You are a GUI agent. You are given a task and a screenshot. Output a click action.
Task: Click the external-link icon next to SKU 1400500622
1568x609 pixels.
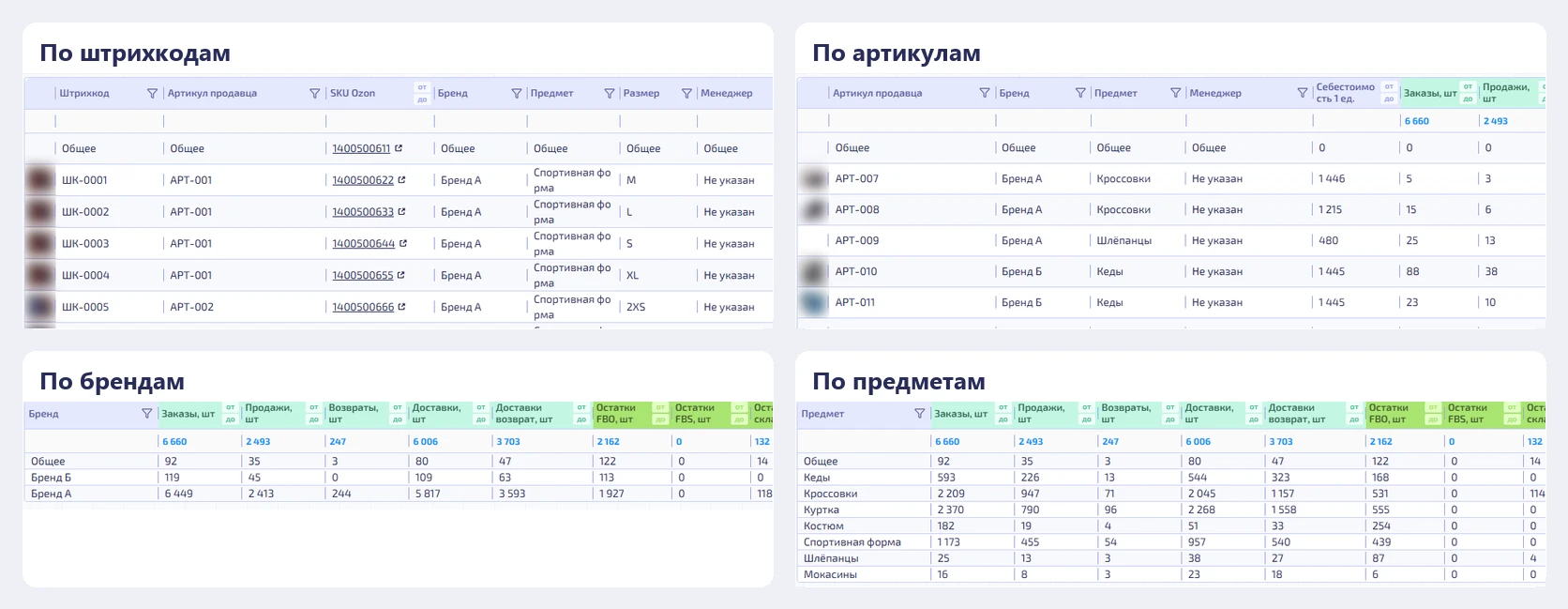tap(402, 180)
